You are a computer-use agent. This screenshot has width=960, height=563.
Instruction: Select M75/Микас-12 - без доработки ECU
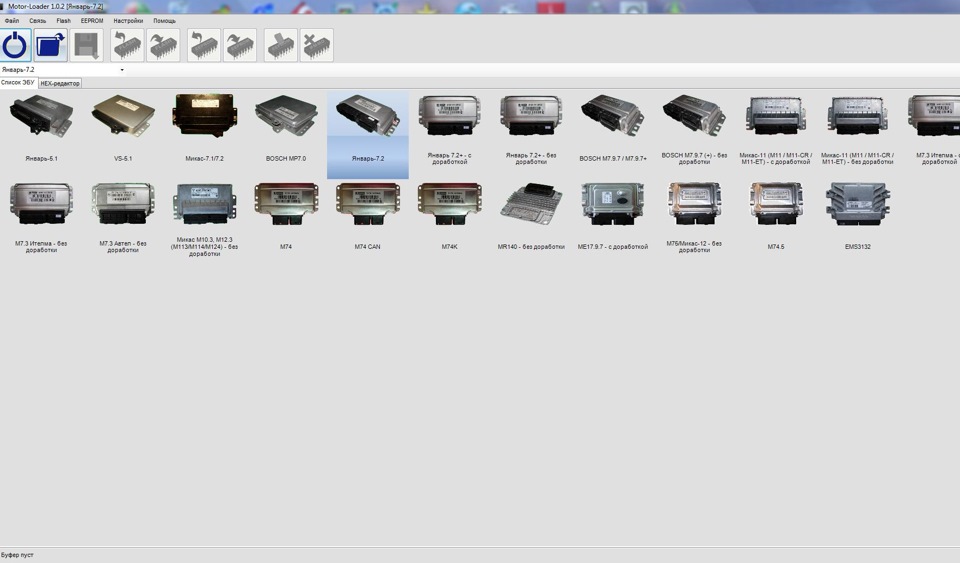click(x=694, y=217)
